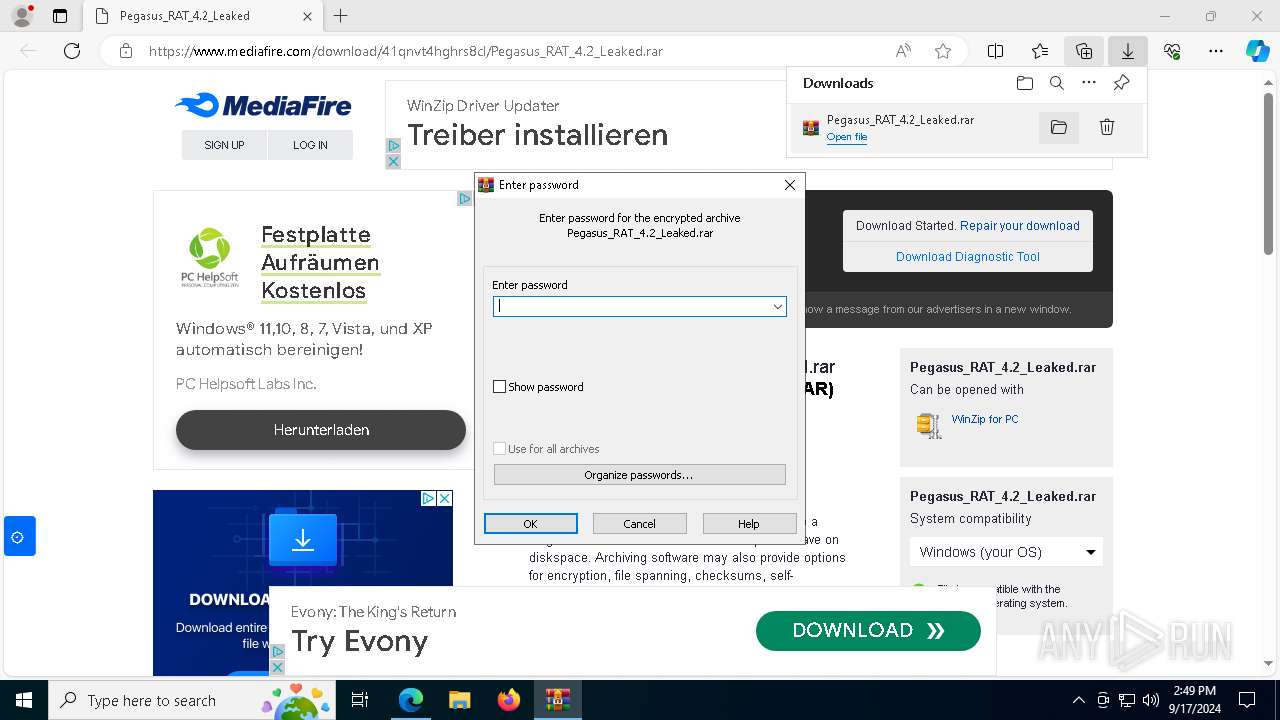The image size is (1280, 720).
Task: Show hidden system tray icons
Action: click(x=1078, y=700)
